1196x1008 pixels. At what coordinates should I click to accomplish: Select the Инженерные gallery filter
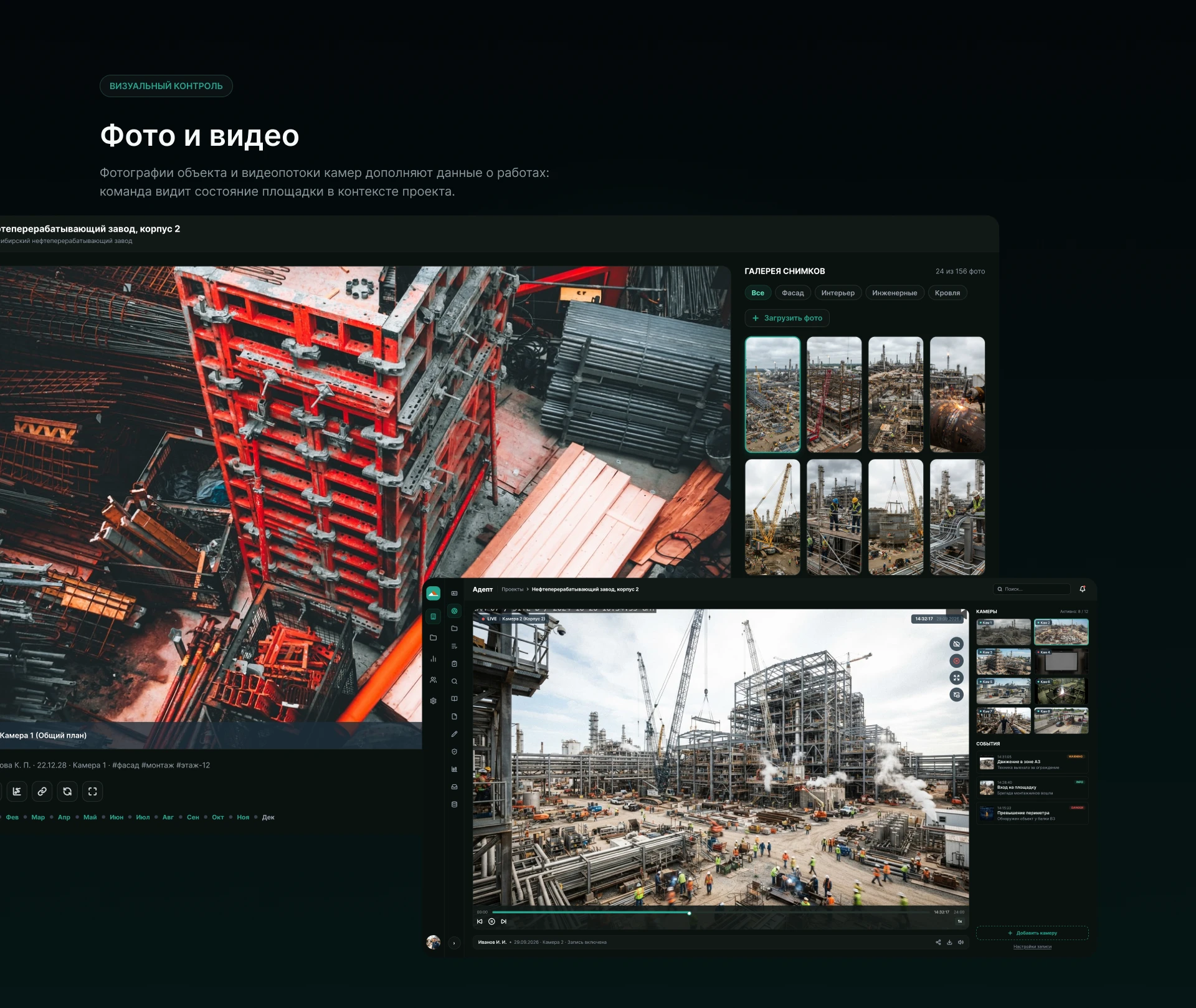point(895,293)
